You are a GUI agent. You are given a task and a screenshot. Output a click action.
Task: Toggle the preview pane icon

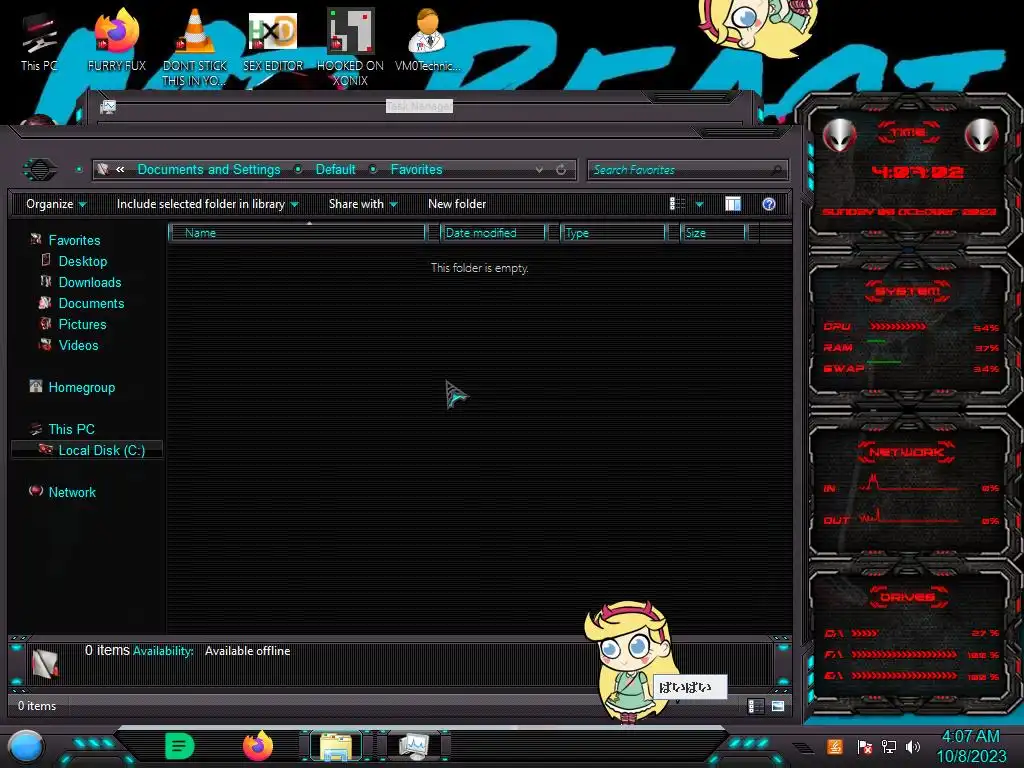point(733,204)
